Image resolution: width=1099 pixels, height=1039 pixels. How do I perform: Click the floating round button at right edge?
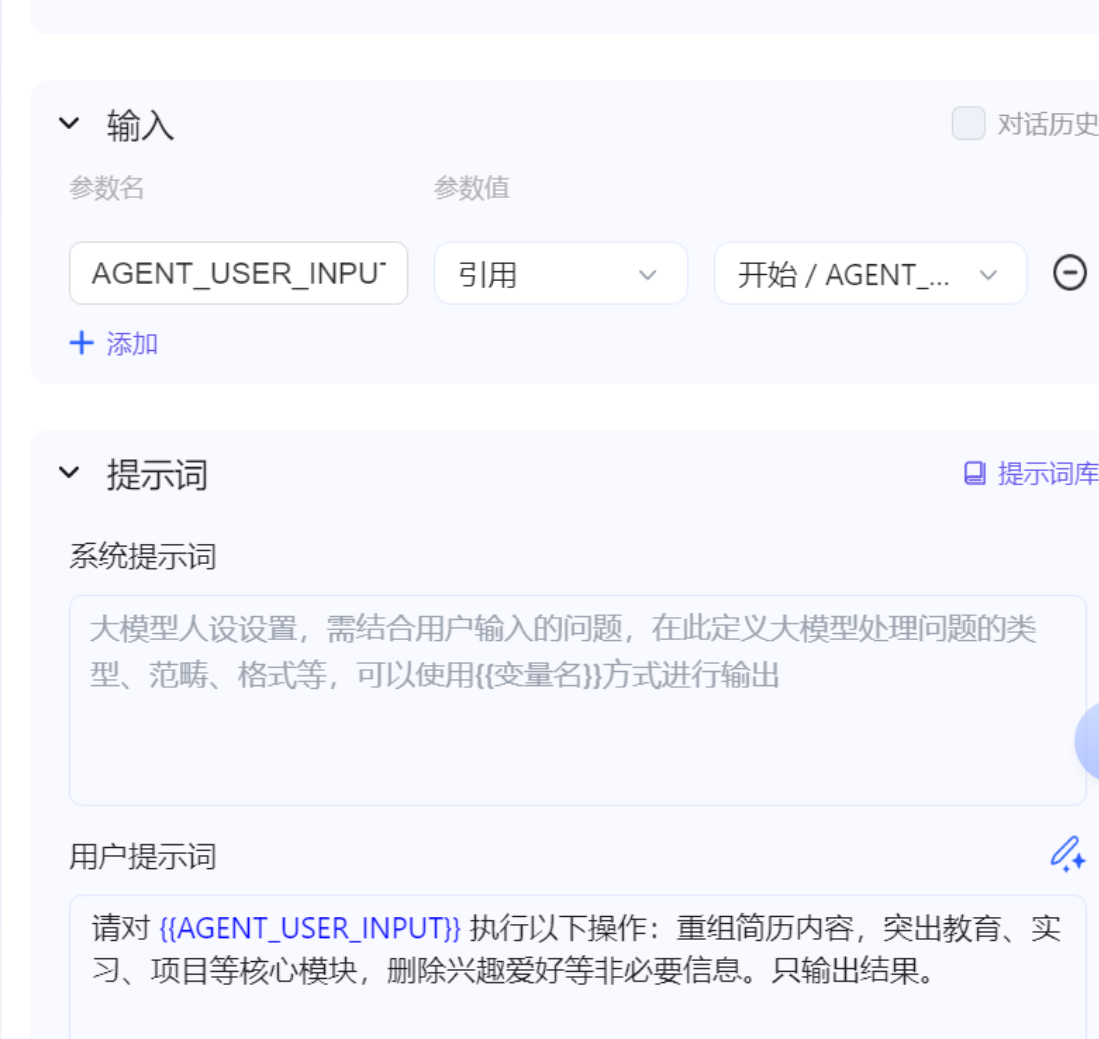(x=1088, y=741)
